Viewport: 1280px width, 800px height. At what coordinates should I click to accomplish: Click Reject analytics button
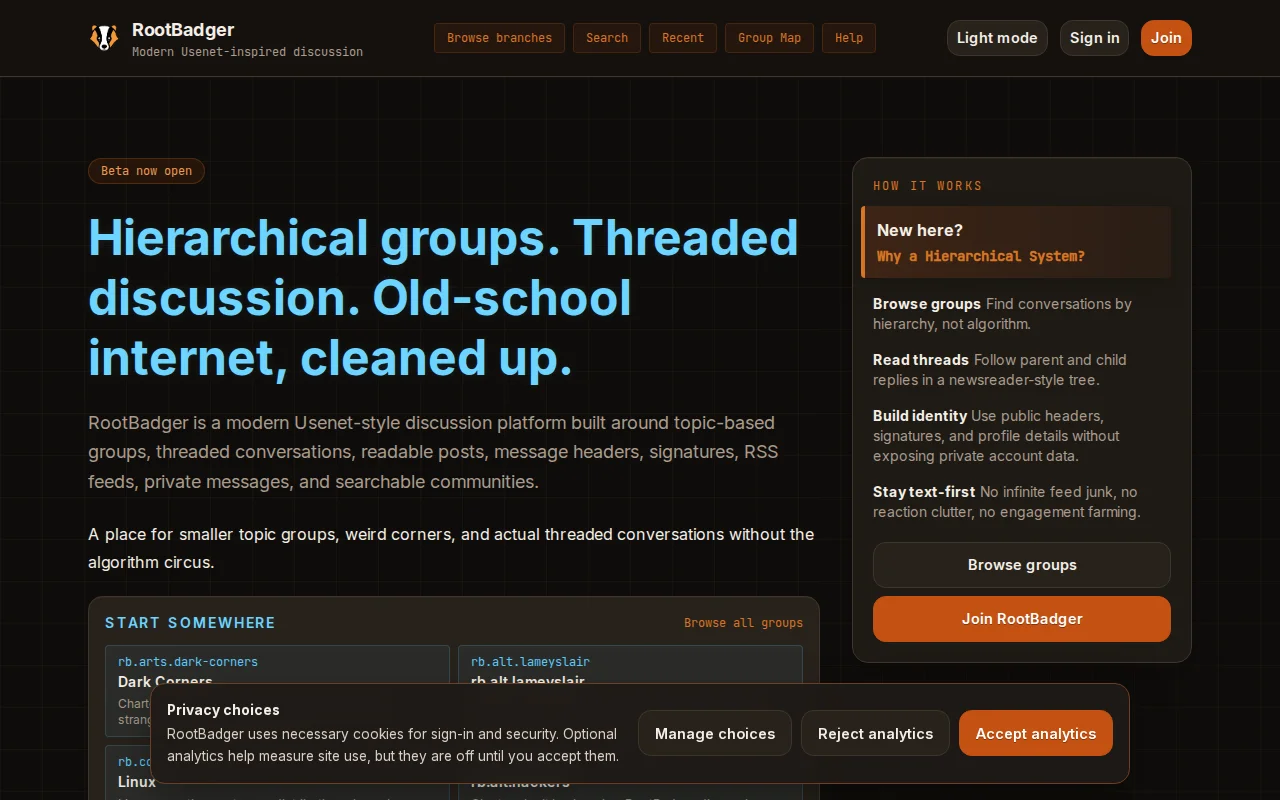pyautogui.click(x=875, y=734)
